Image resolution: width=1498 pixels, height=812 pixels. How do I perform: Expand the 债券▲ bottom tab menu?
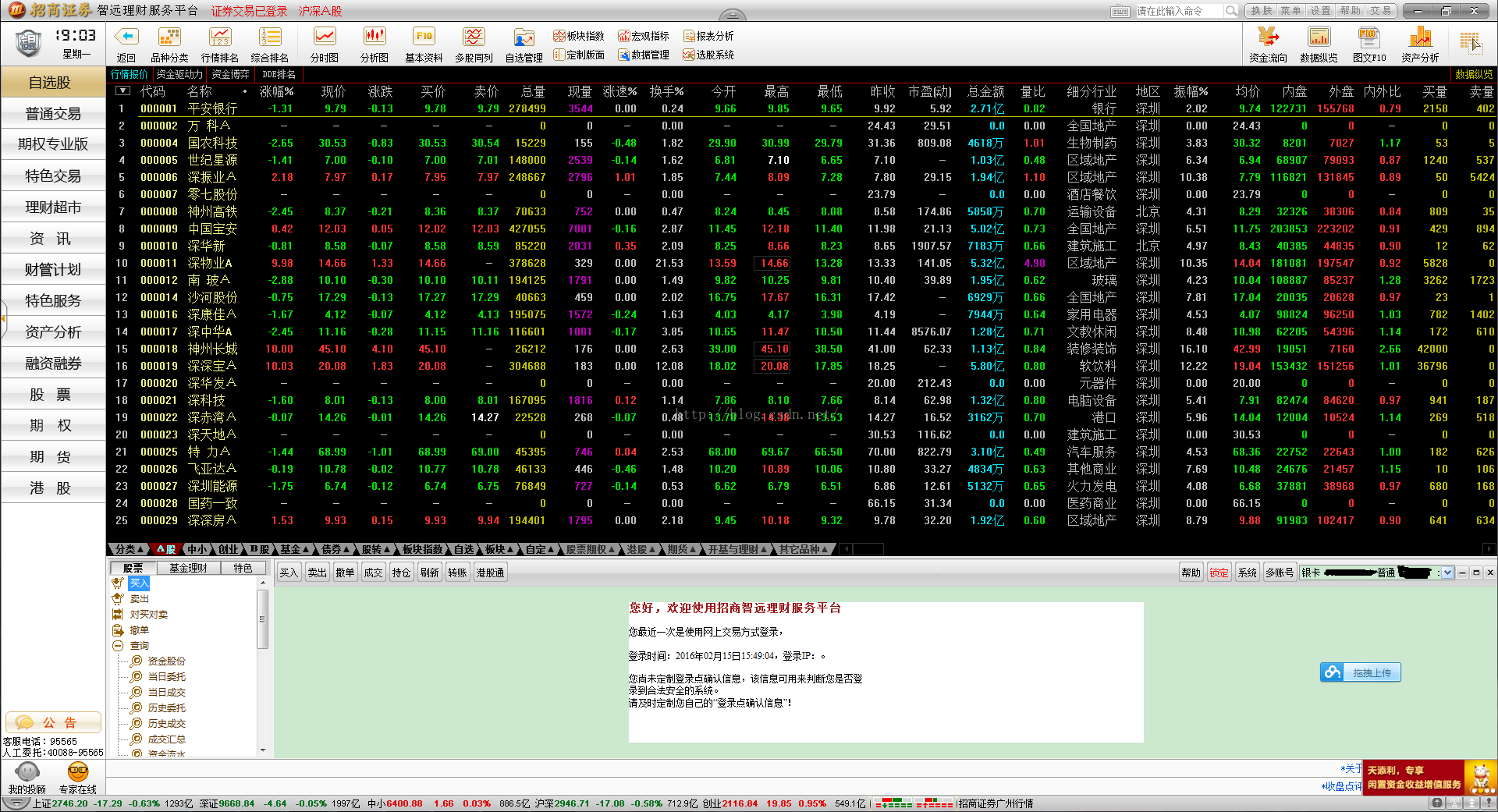click(x=335, y=549)
